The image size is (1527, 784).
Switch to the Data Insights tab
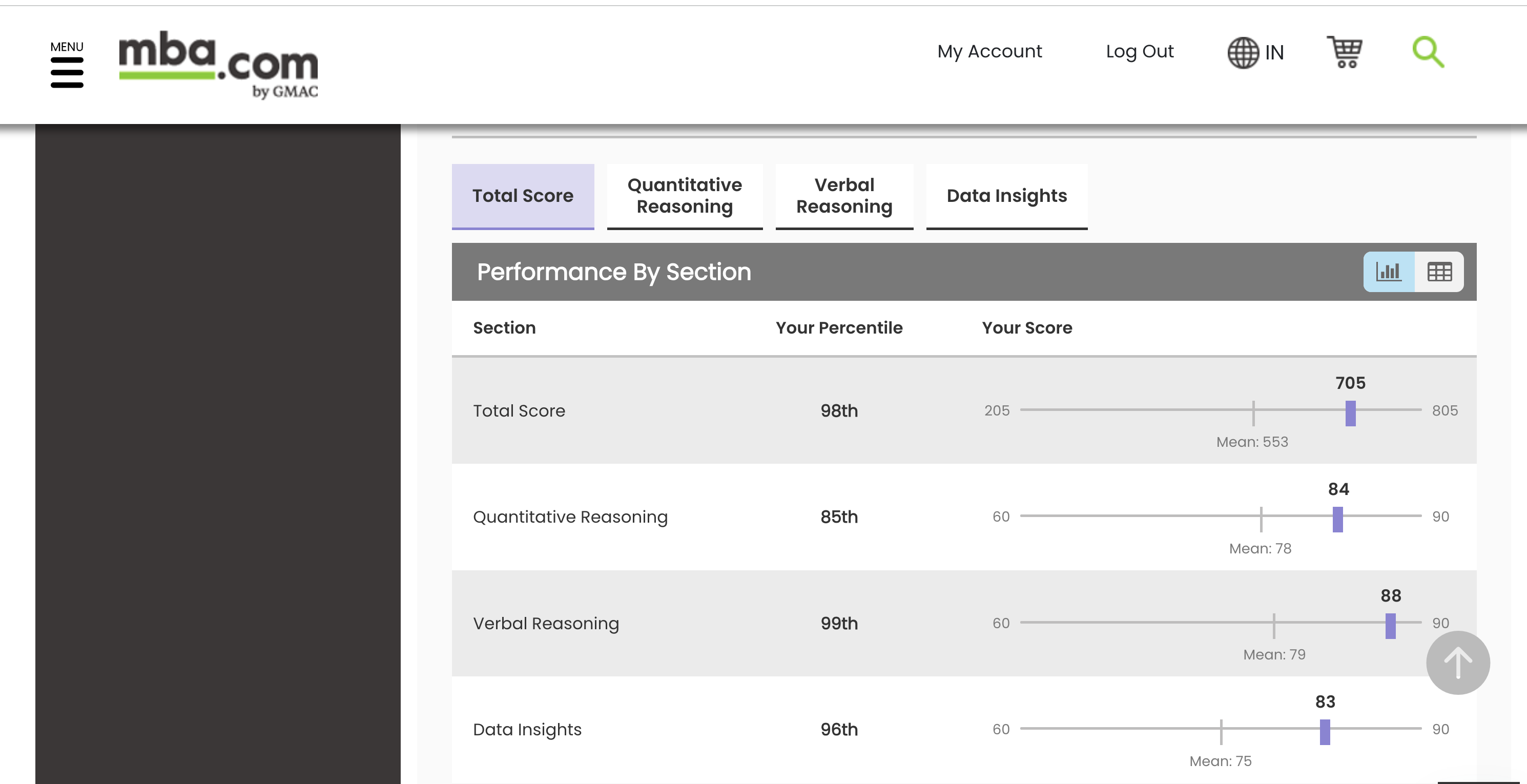coord(1006,196)
